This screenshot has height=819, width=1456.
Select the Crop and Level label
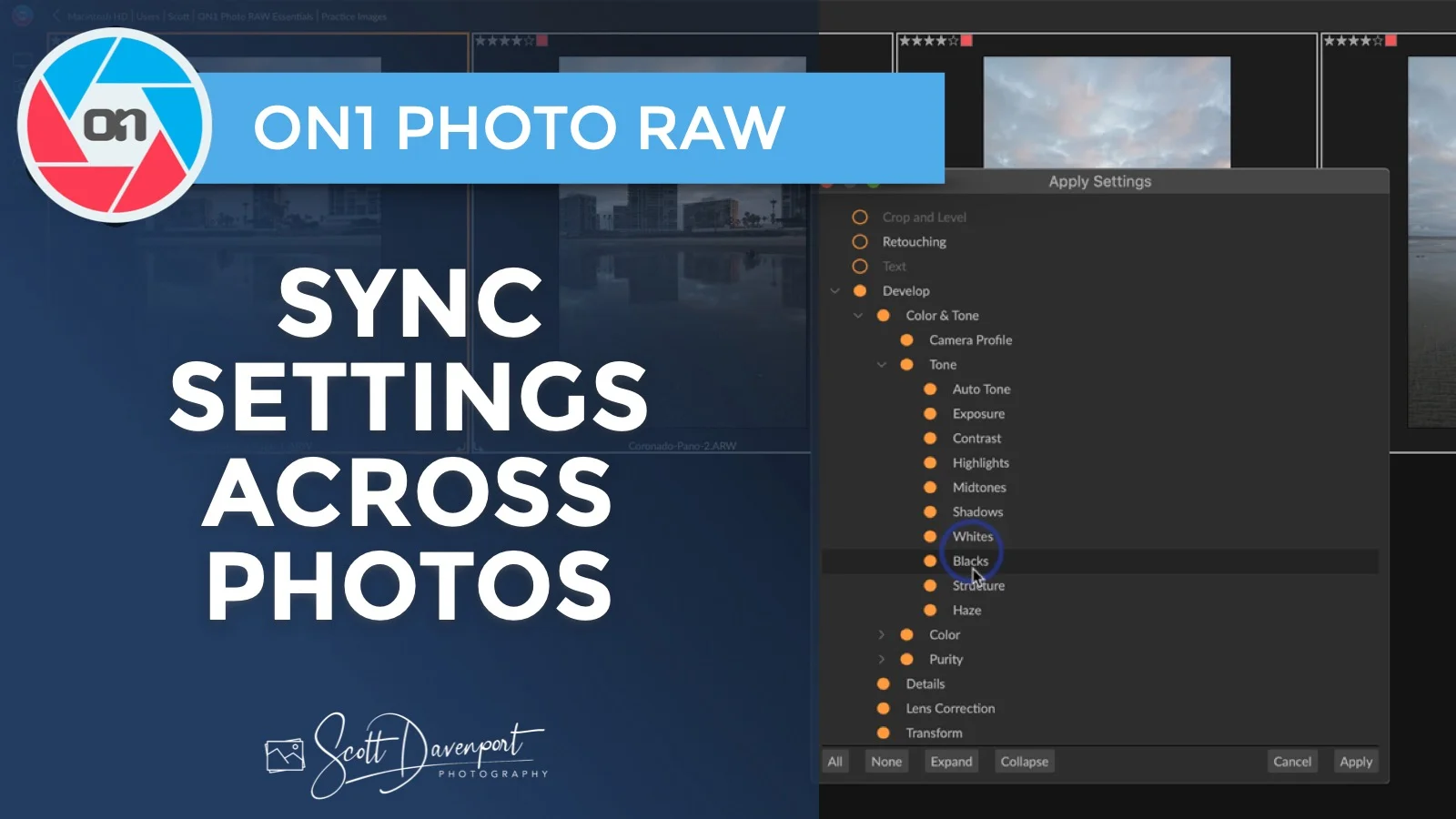click(x=925, y=217)
